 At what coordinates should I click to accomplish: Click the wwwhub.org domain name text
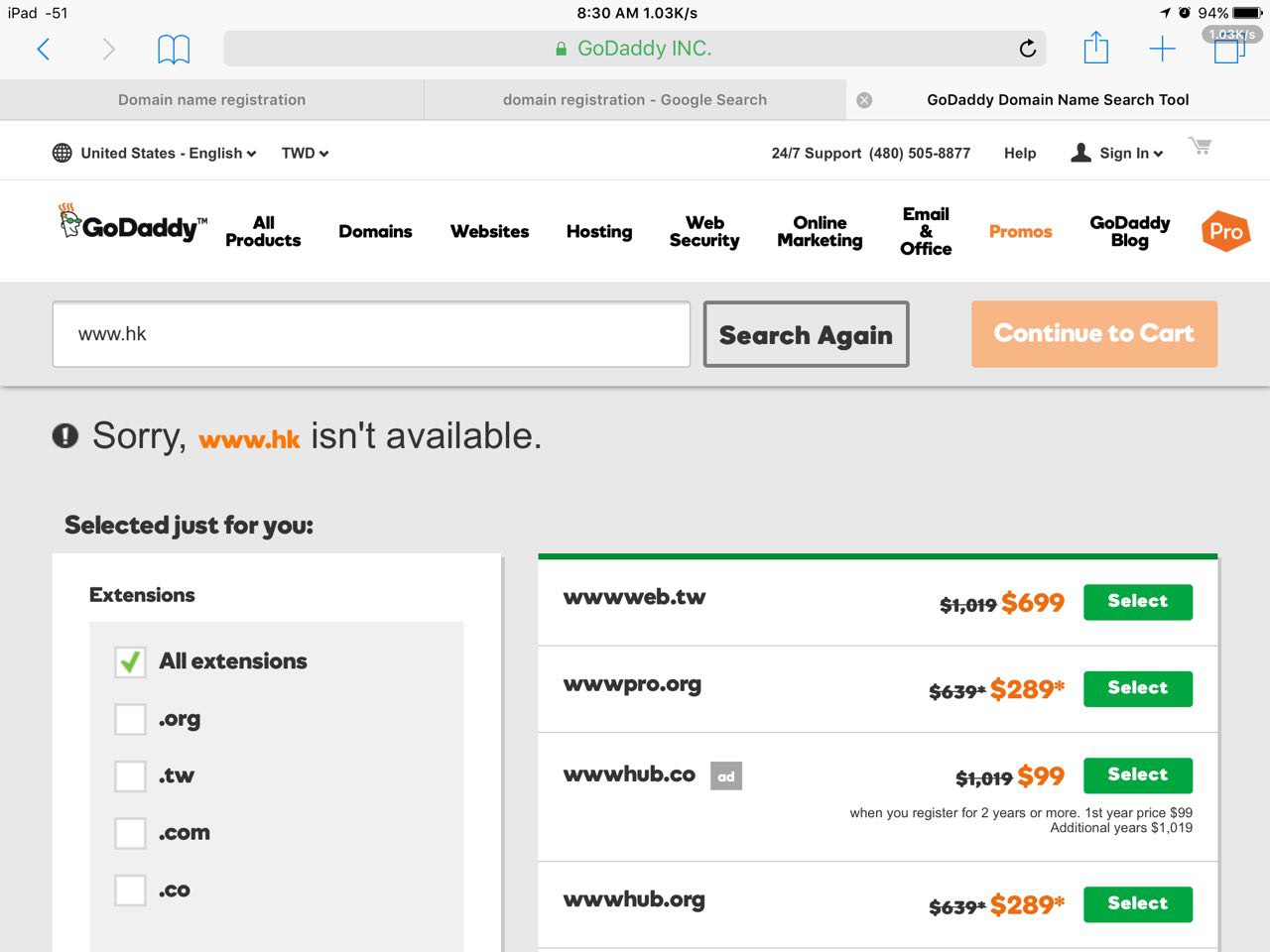(634, 900)
